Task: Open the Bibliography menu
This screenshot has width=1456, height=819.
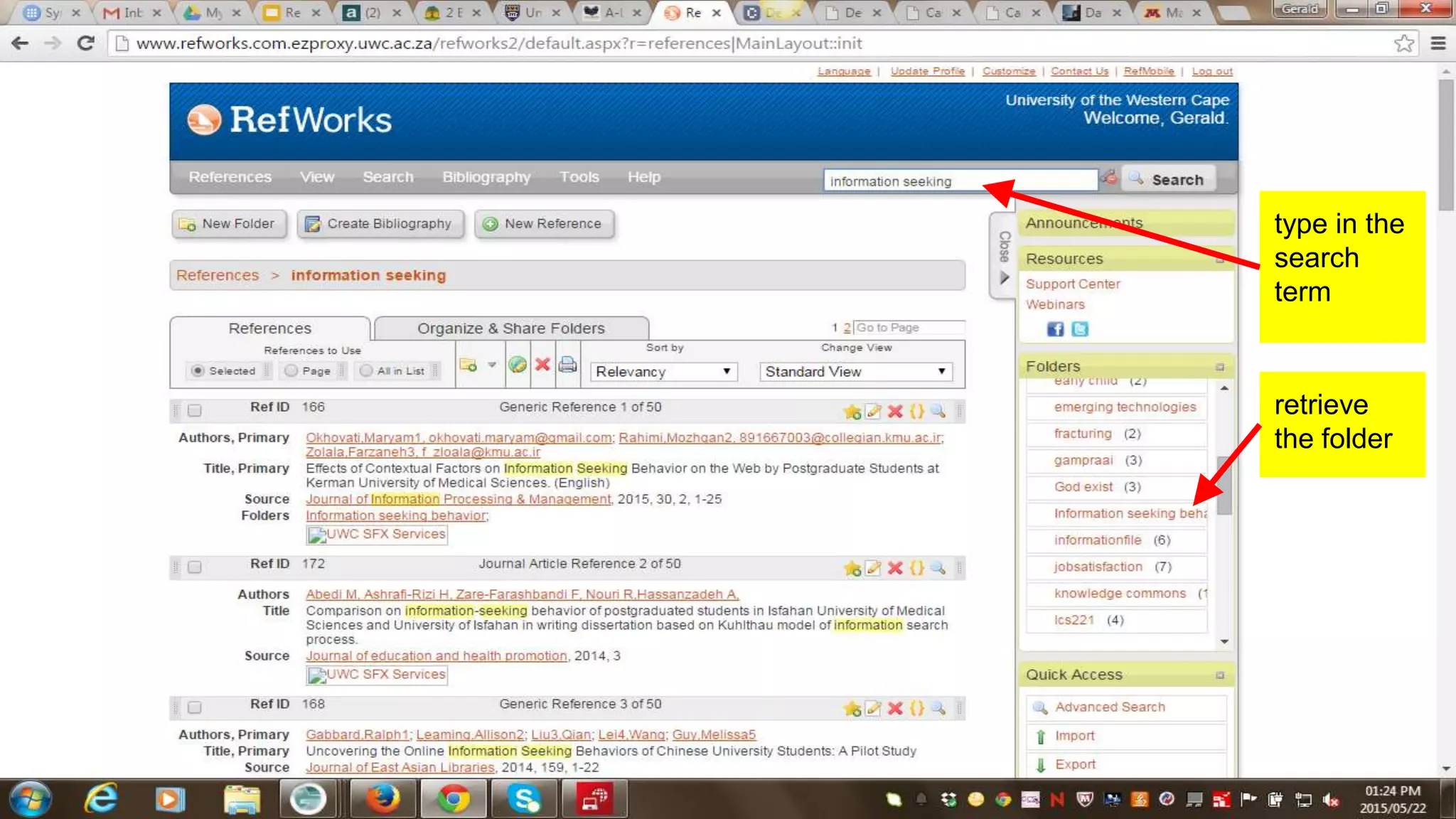Action: click(x=486, y=177)
